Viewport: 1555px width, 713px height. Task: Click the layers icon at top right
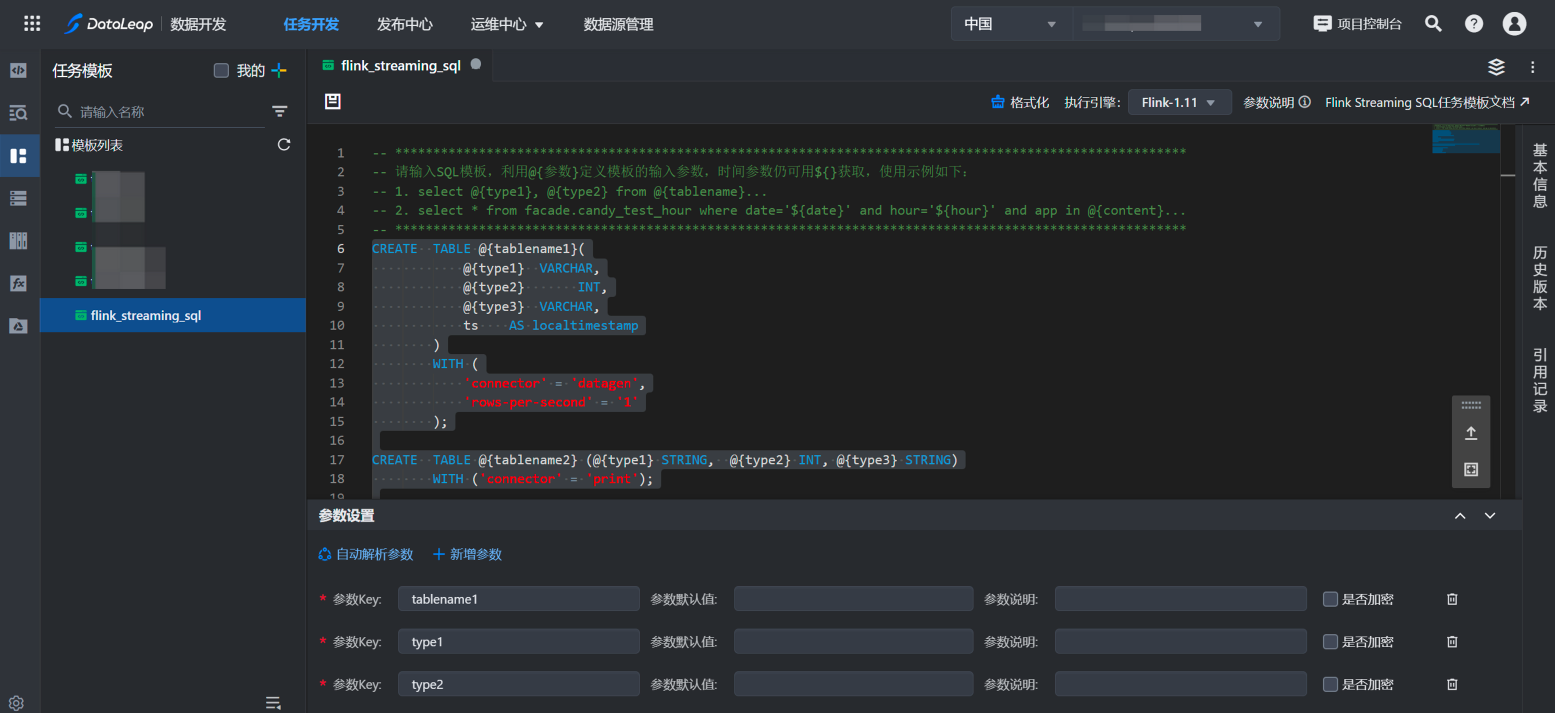(x=1496, y=67)
